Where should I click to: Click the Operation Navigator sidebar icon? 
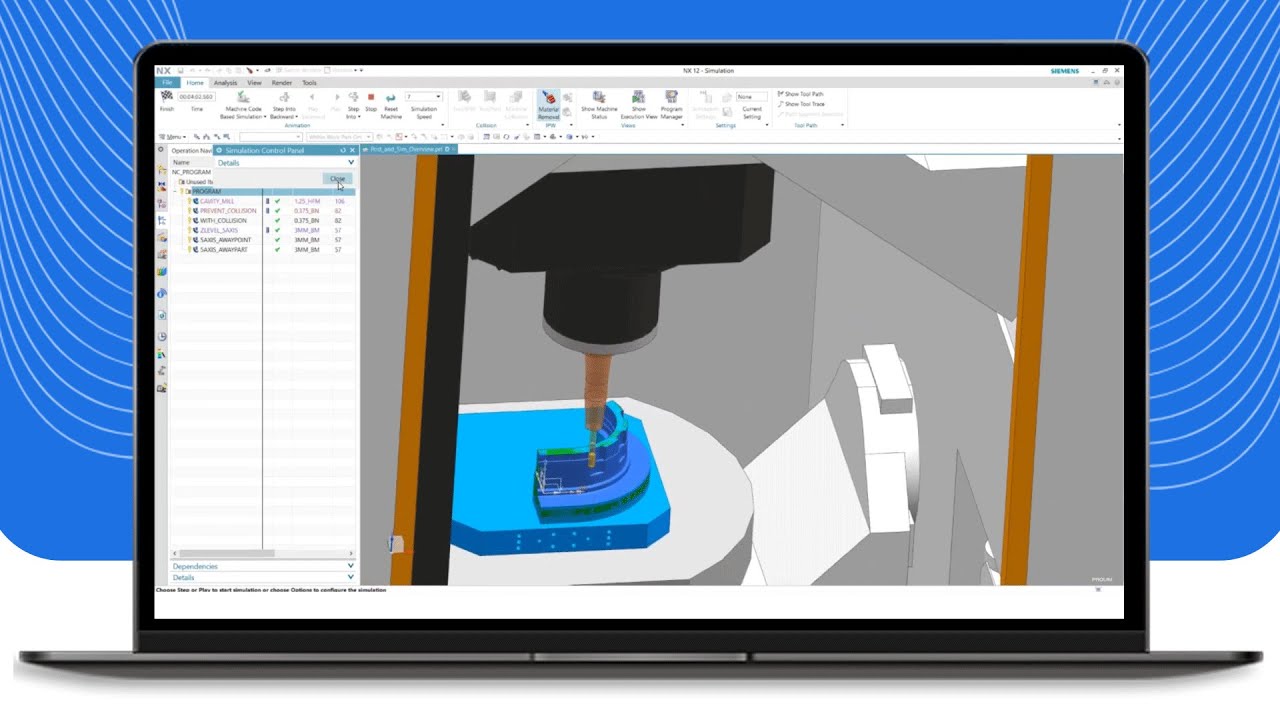click(x=162, y=220)
